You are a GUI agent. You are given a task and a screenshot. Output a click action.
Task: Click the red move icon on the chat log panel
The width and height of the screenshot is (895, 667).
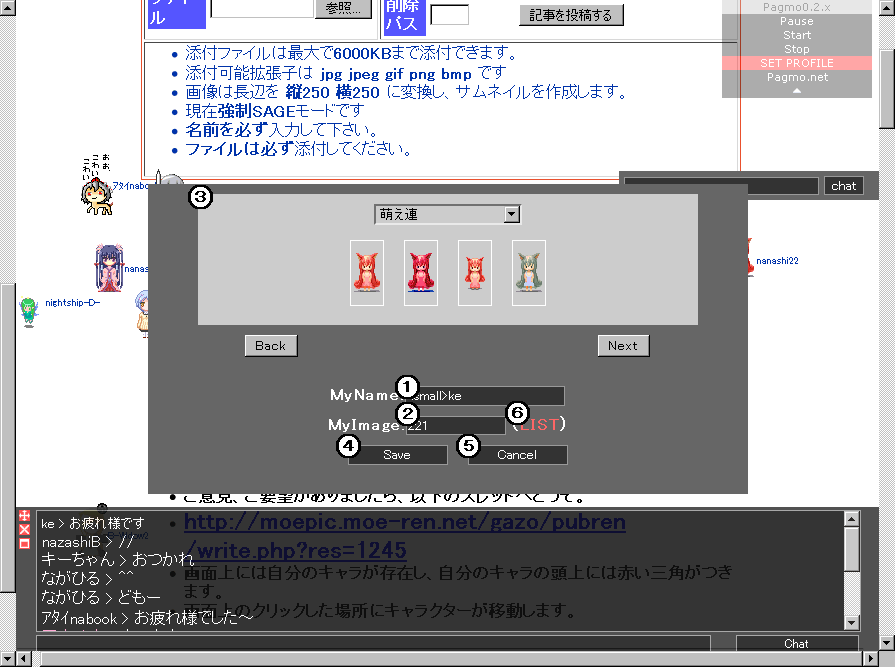tap(25, 516)
